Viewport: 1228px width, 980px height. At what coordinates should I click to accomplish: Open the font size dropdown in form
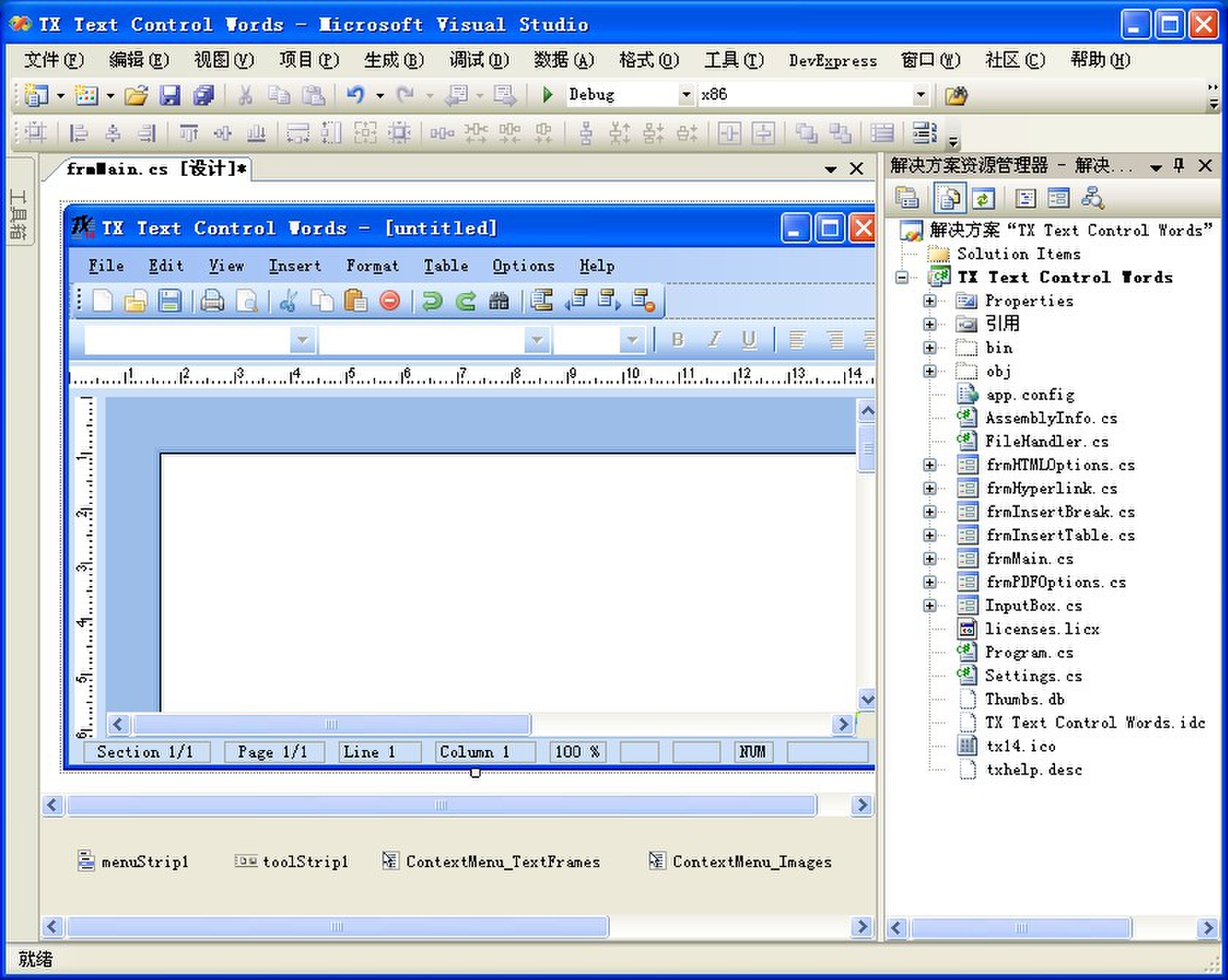[632, 340]
